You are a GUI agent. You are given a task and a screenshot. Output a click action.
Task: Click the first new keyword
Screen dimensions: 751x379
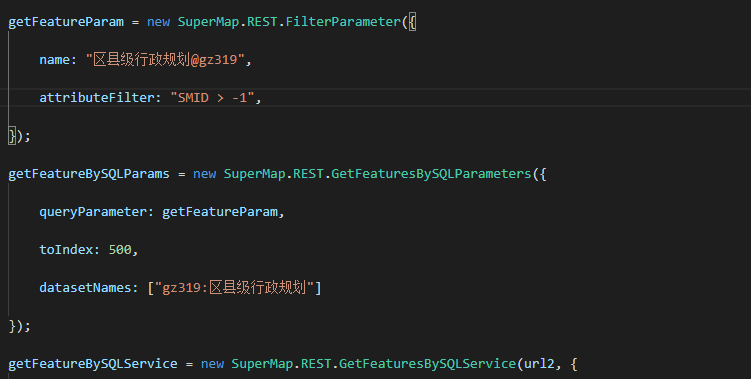click(159, 22)
